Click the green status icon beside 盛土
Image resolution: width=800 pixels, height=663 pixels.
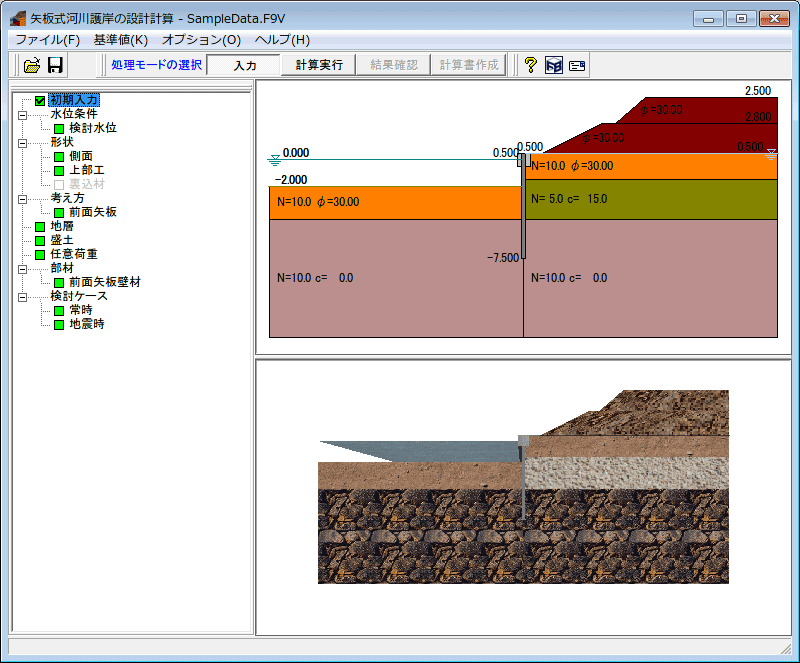40,241
